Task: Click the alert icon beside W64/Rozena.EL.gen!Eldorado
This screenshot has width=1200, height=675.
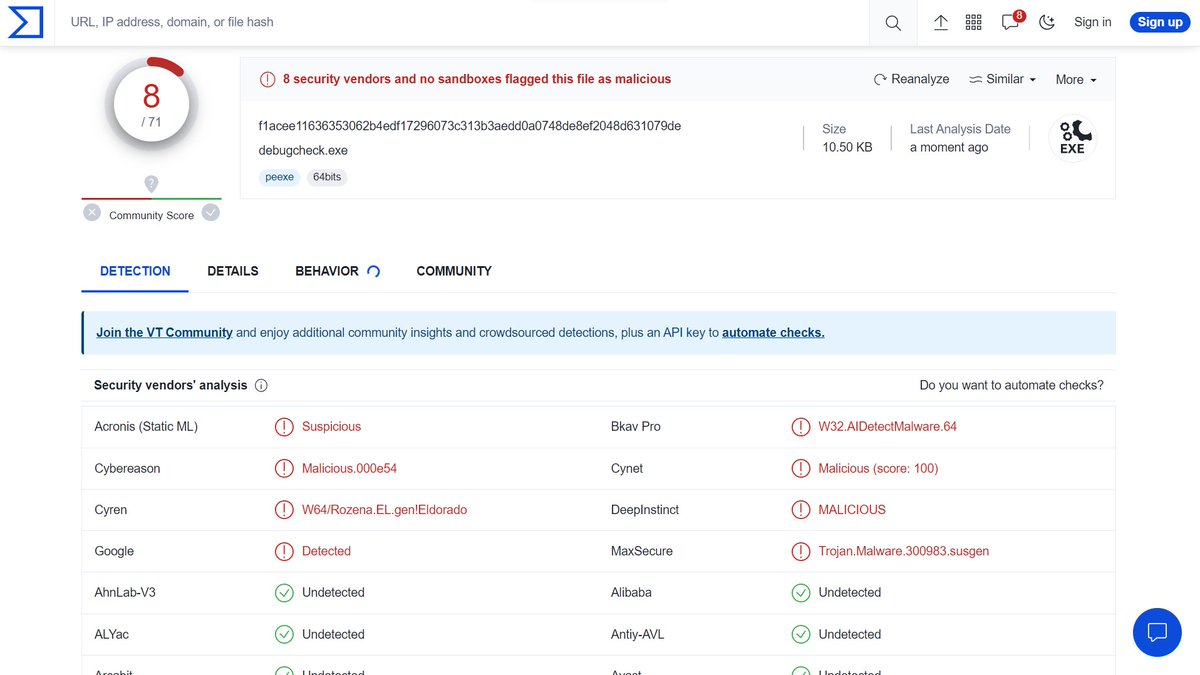Action: (x=284, y=510)
